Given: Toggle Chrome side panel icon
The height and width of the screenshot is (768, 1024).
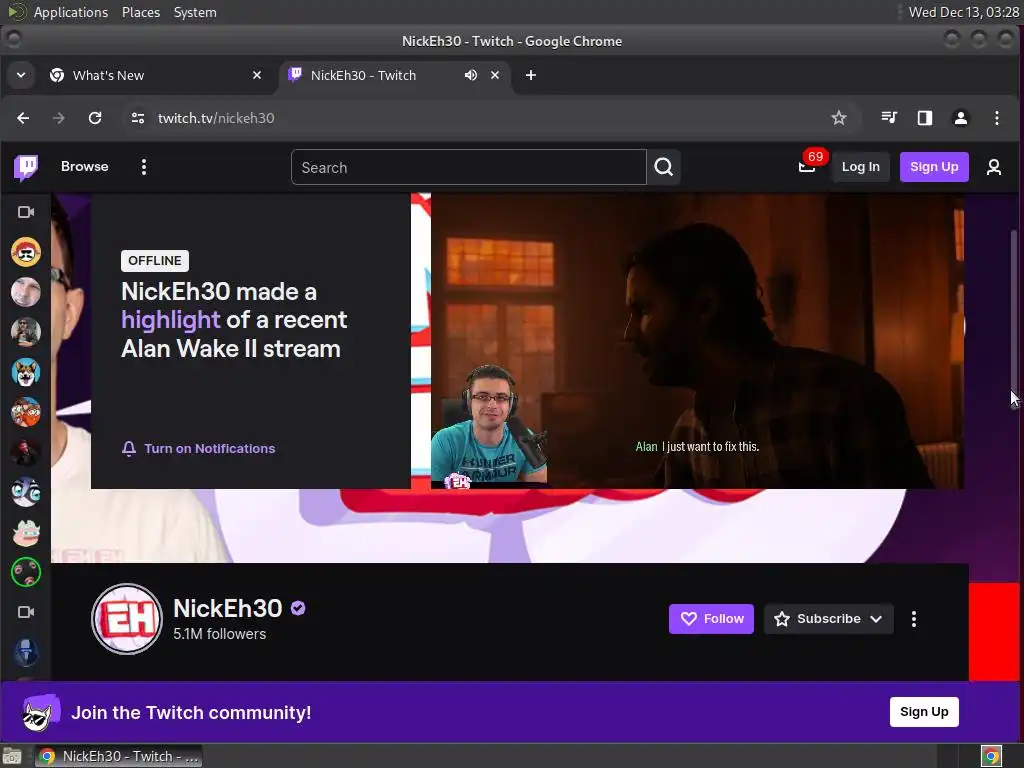Looking at the screenshot, I should 925,118.
